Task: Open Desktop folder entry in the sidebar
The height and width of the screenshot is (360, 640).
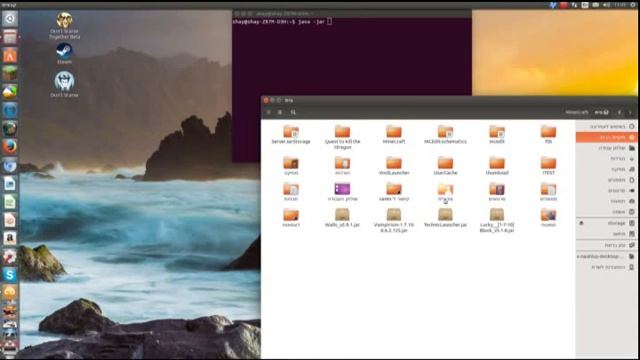Action: pos(607,148)
